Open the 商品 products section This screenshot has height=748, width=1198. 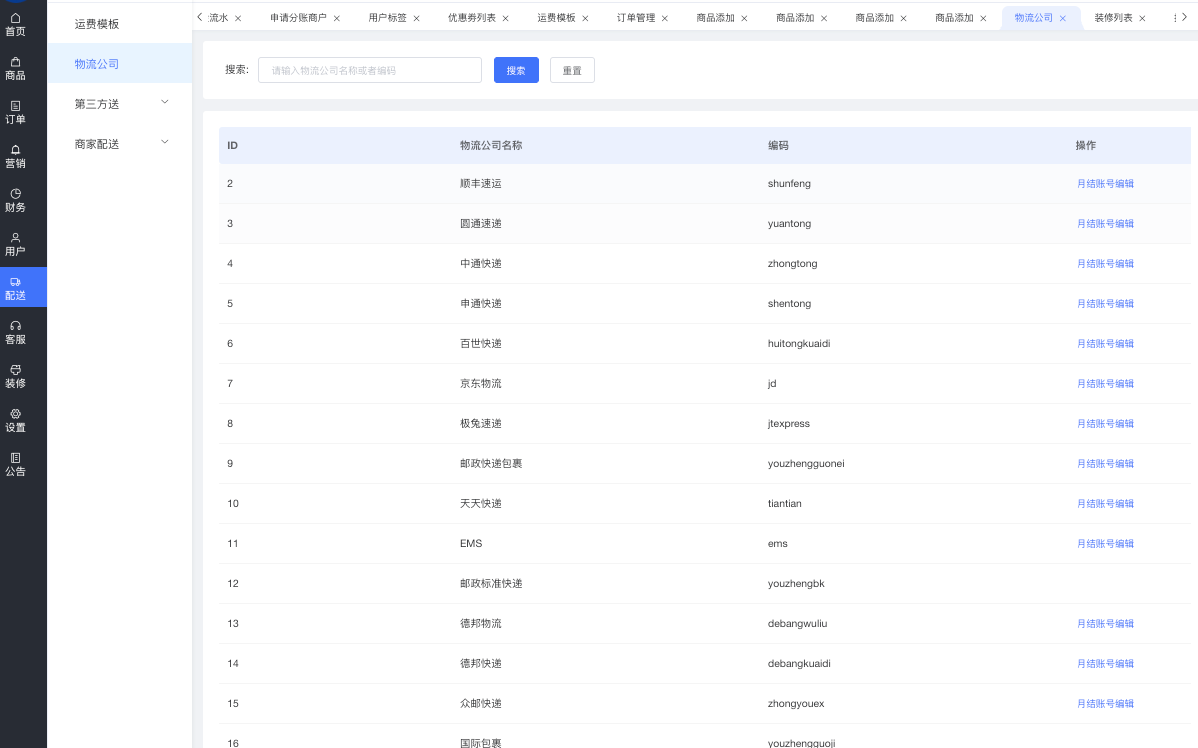[x=15, y=69]
